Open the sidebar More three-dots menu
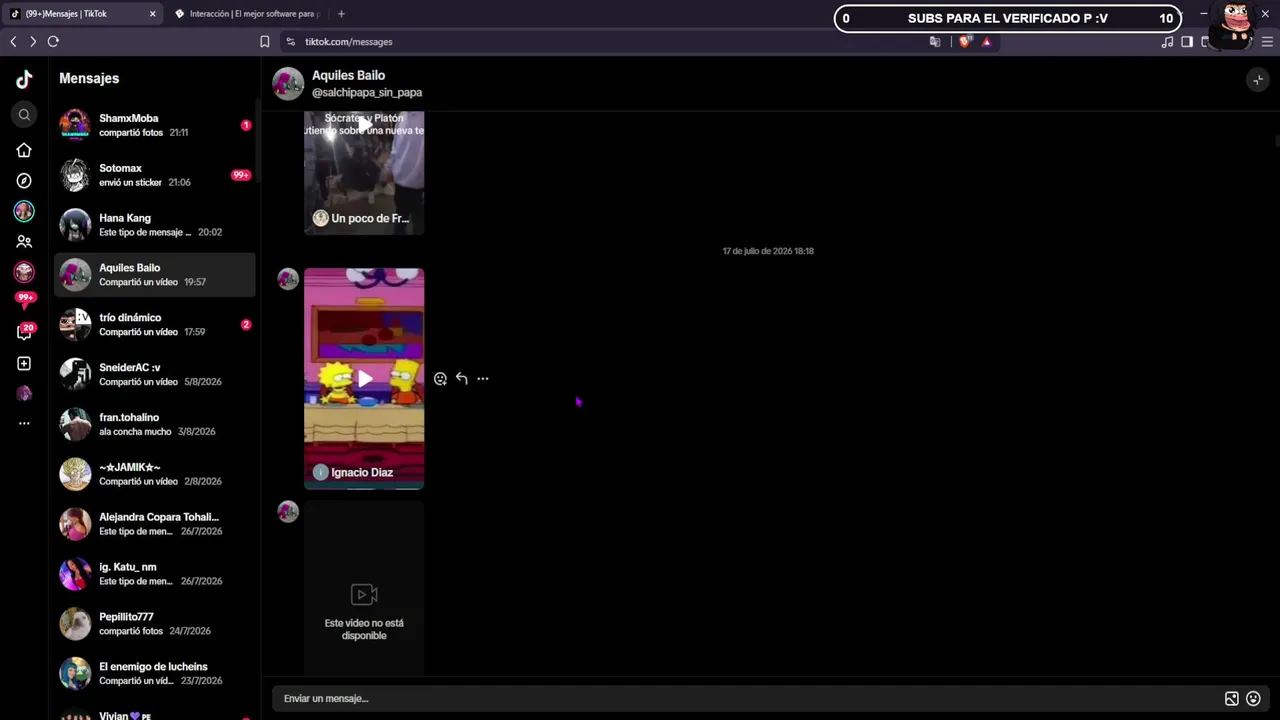 24,423
